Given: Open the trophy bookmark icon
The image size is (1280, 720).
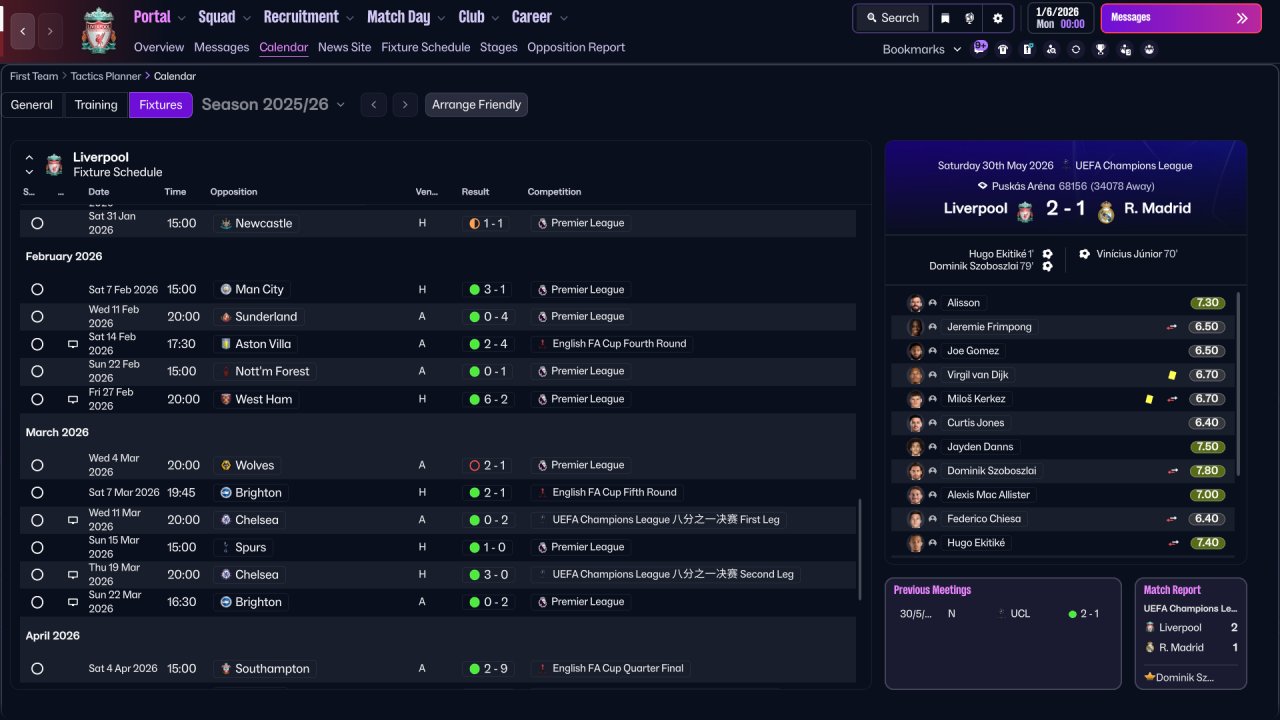Looking at the screenshot, I should 1100,49.
